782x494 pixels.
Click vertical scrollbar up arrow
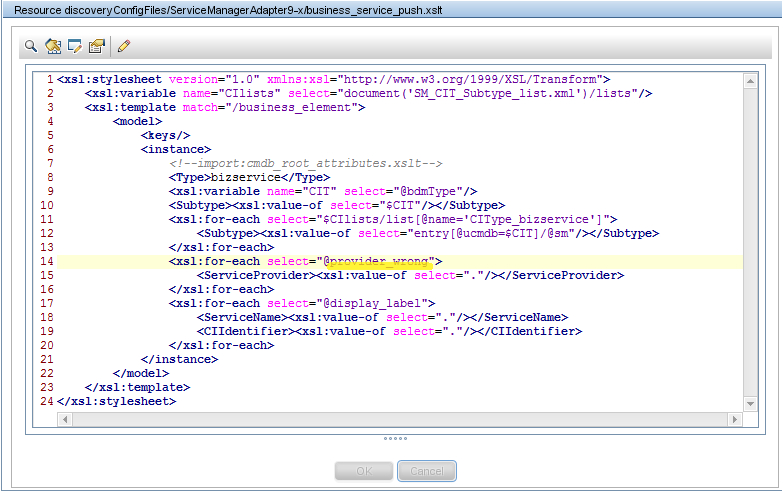tap(750, 81)
